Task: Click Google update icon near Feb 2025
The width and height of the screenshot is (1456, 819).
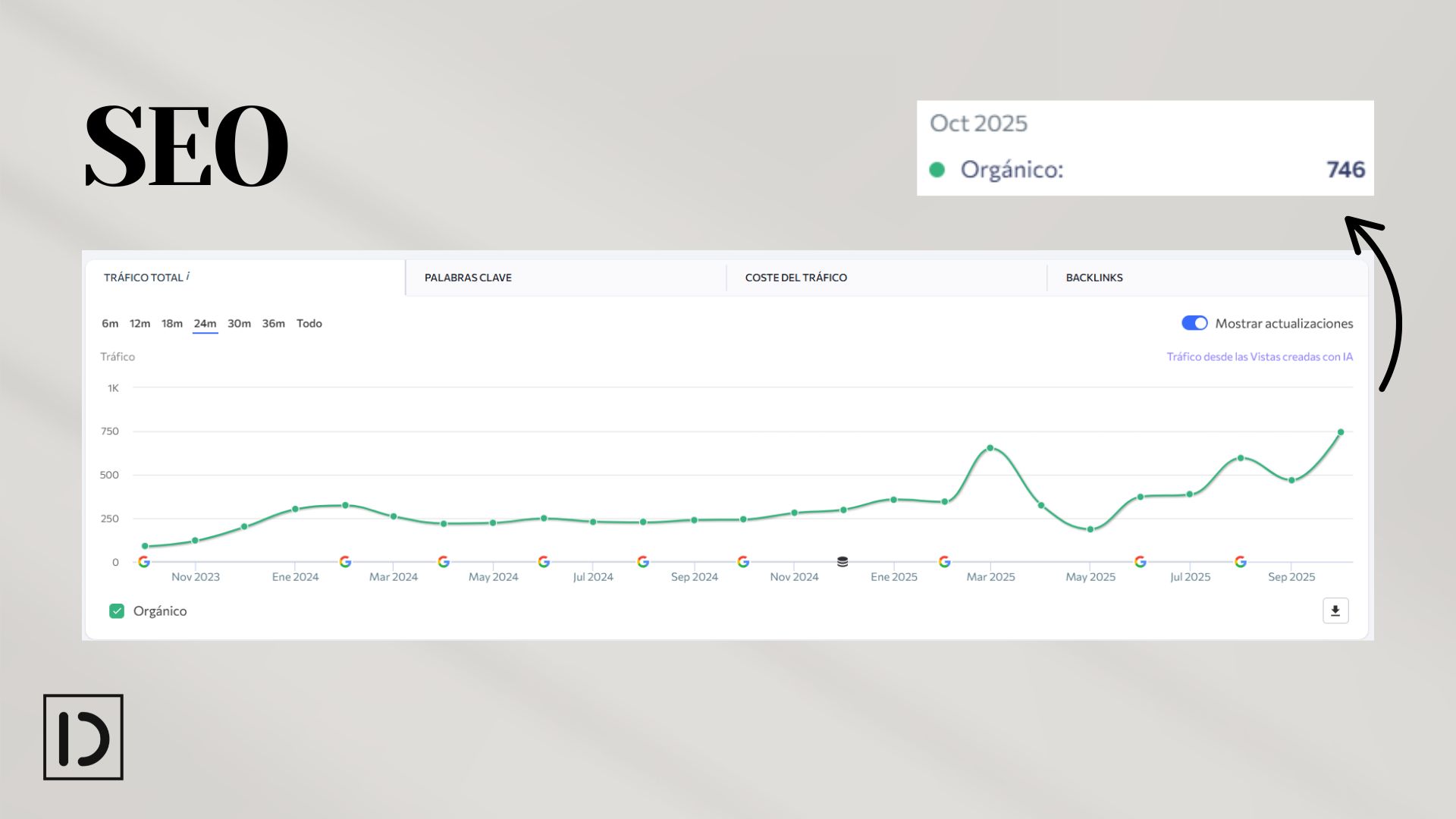Action: 944,562
